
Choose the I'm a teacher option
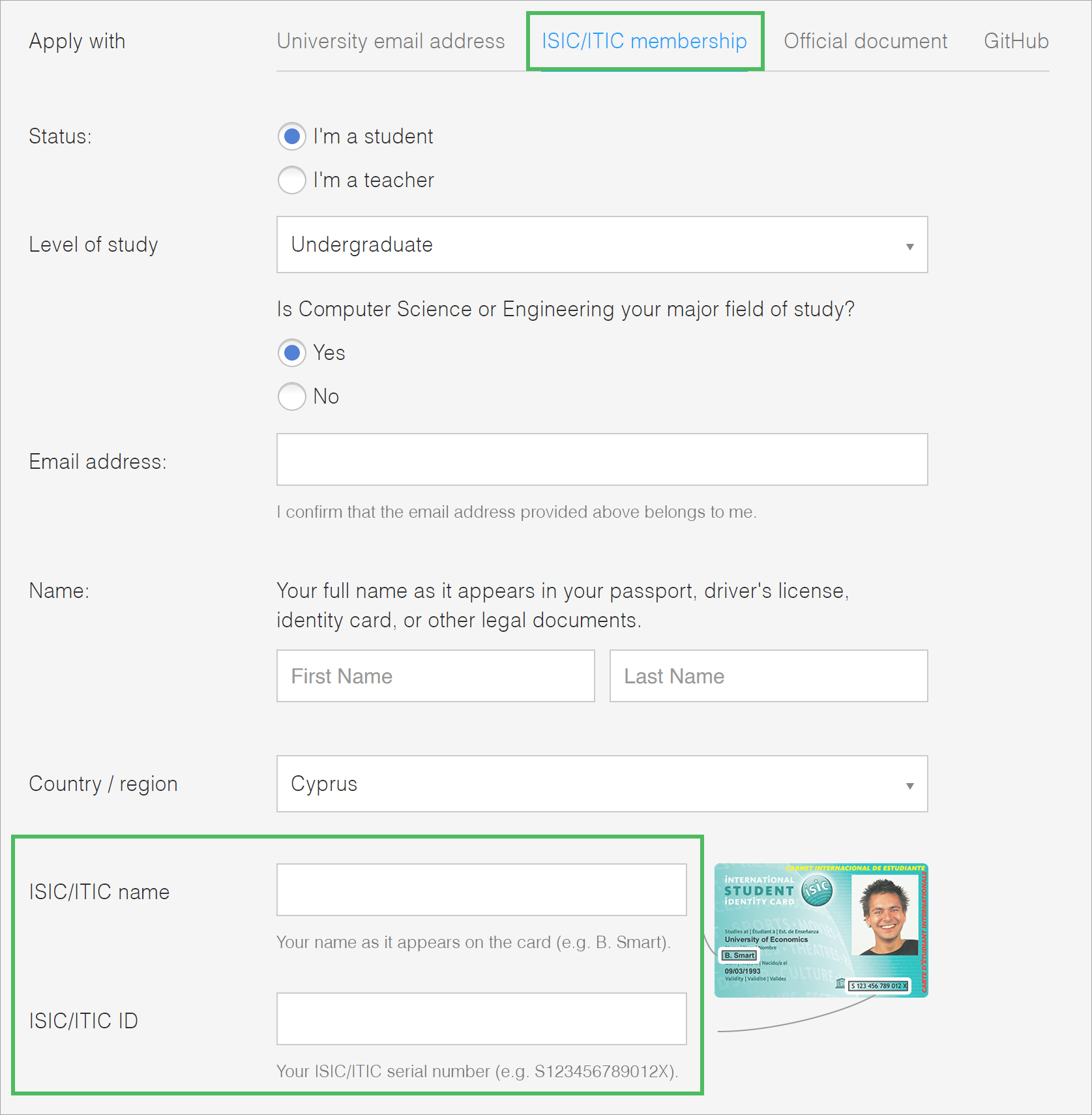tap(292, 180)
